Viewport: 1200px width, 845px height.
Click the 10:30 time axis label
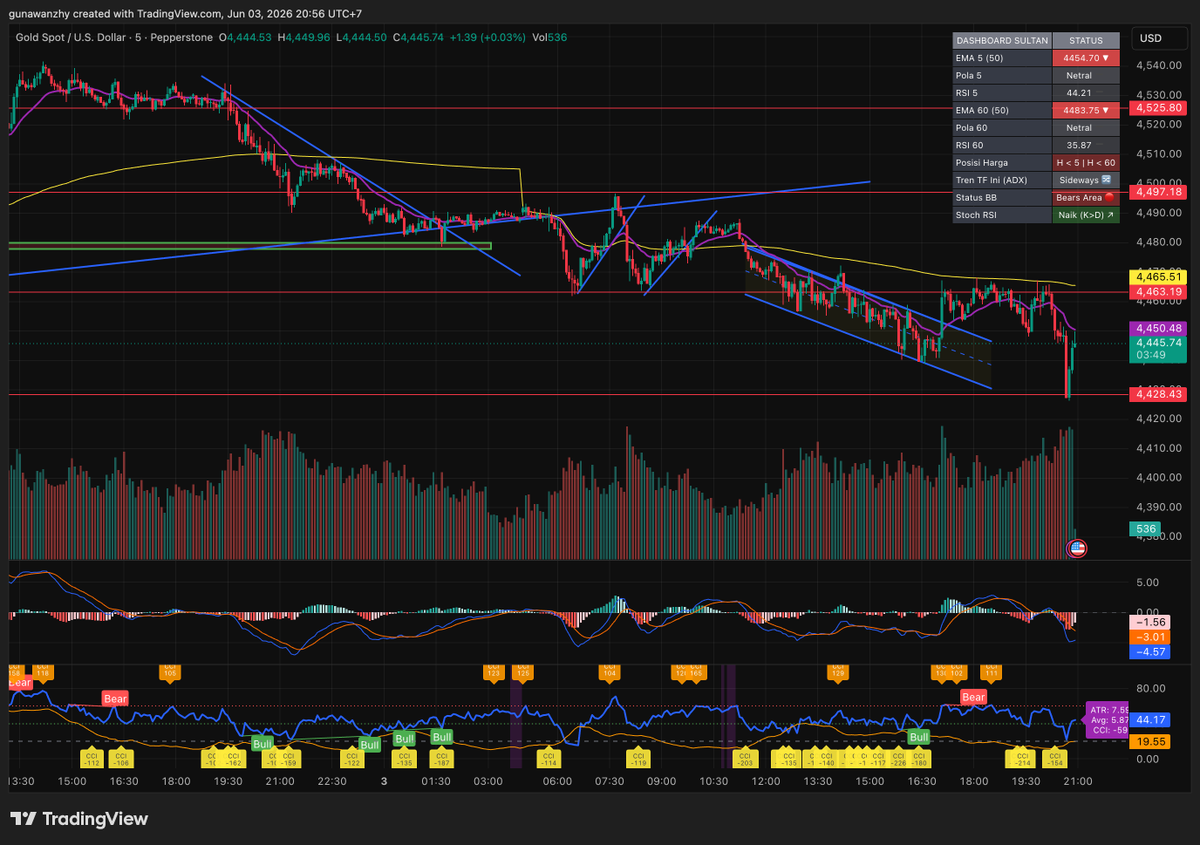click(712, 781)
